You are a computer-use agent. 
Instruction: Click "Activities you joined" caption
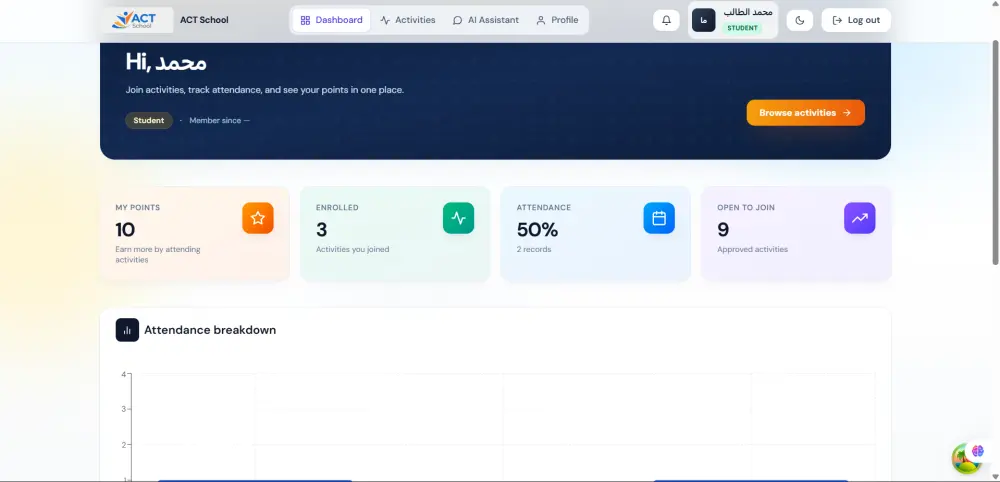coord(352,249)
